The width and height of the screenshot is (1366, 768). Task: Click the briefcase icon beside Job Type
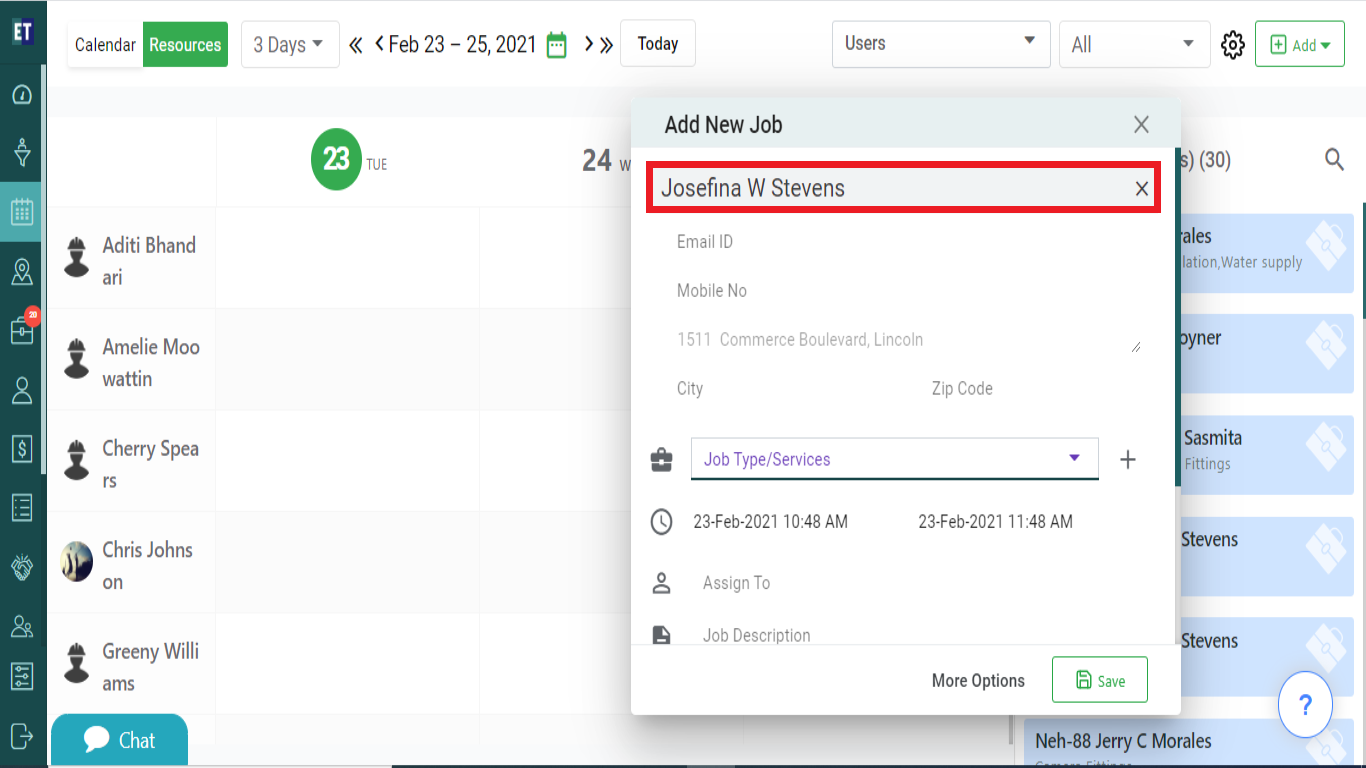point(661,460)
